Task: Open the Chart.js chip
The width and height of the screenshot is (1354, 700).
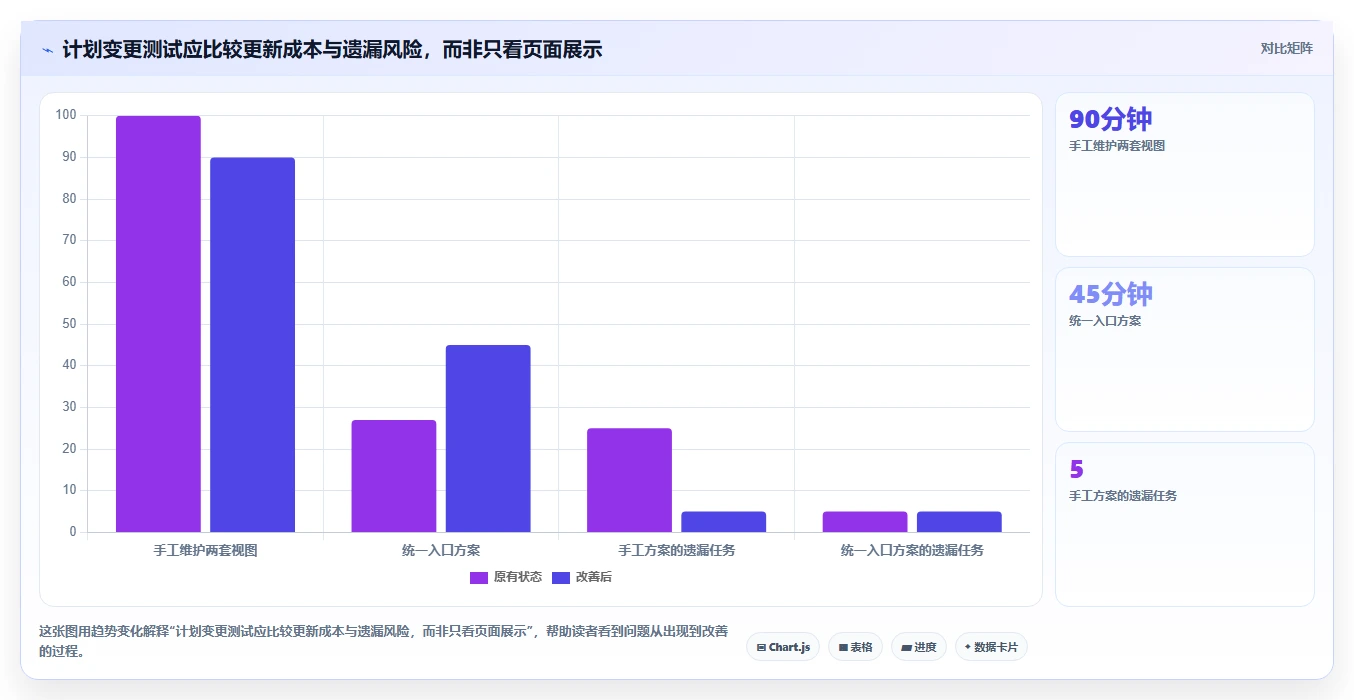Action: tap(783, 647)
